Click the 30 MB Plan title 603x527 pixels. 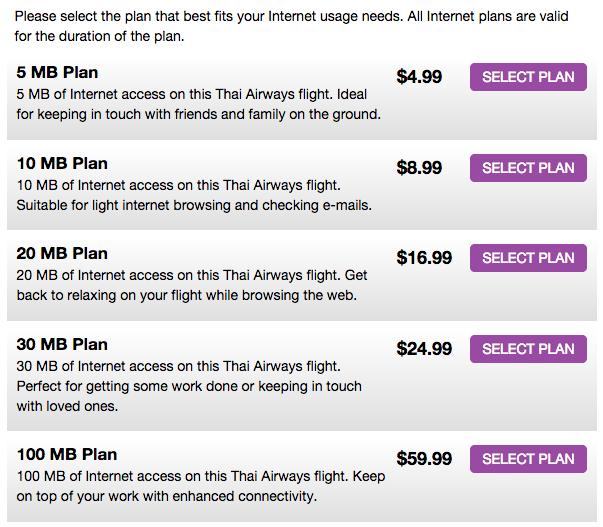pyautogui.click(x=62, y=345)
